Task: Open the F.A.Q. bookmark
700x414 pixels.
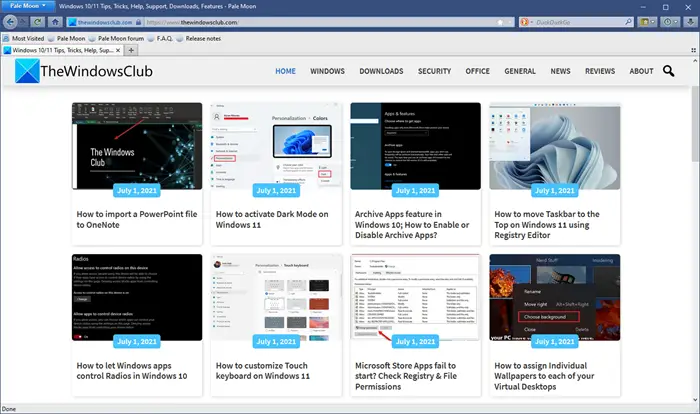Action: (x=160, y=38)
